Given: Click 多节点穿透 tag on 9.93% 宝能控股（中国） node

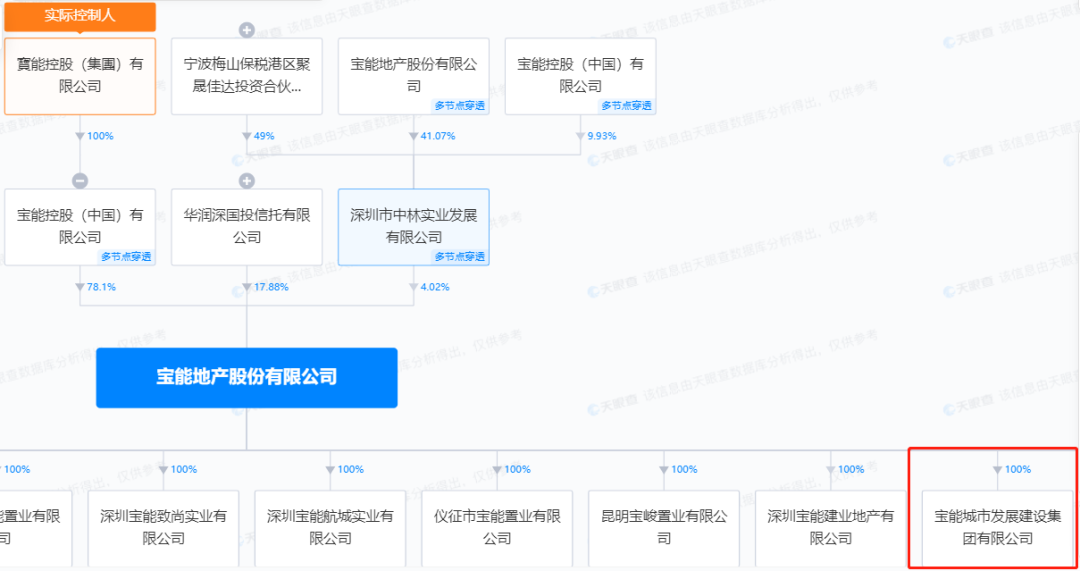Looking at the screenshot, I should pyautogui.click(x=627, y=105).
